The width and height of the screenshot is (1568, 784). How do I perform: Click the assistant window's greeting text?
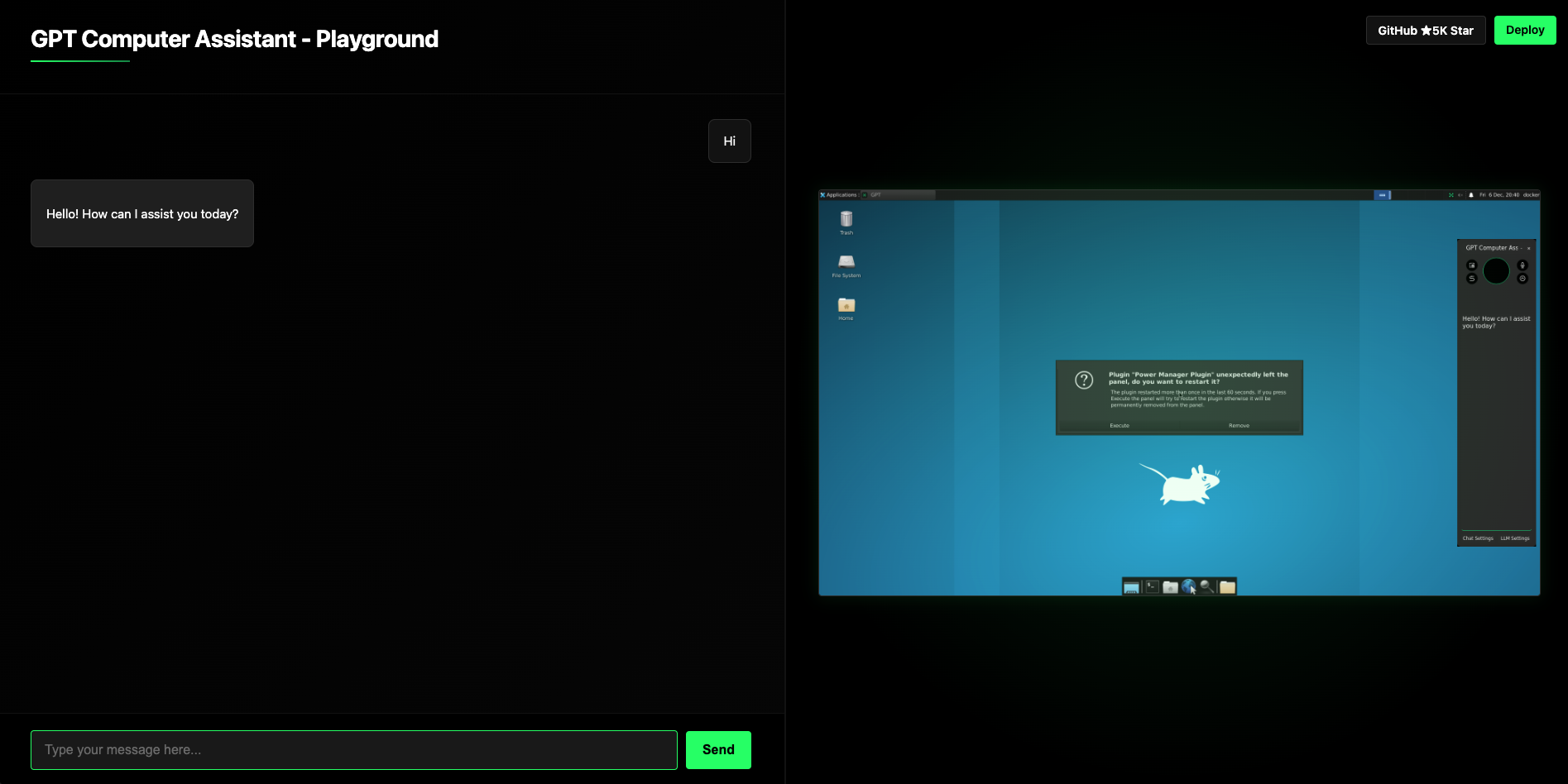click(x=1496, y=322)
